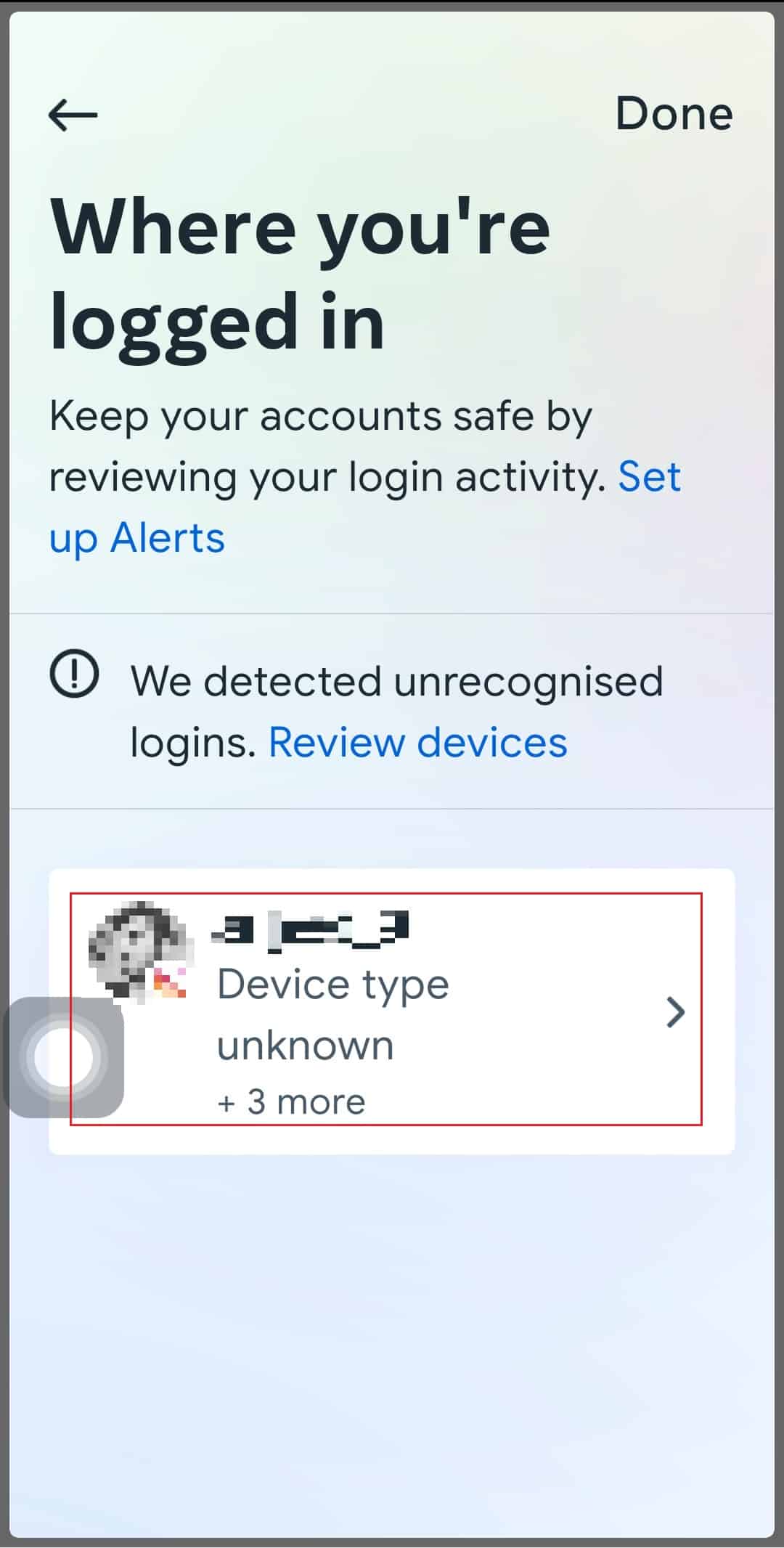Tap the 'Where you're logged in' heading
The height and width of the screenshot is (1548, 784).
click(300, 275)
